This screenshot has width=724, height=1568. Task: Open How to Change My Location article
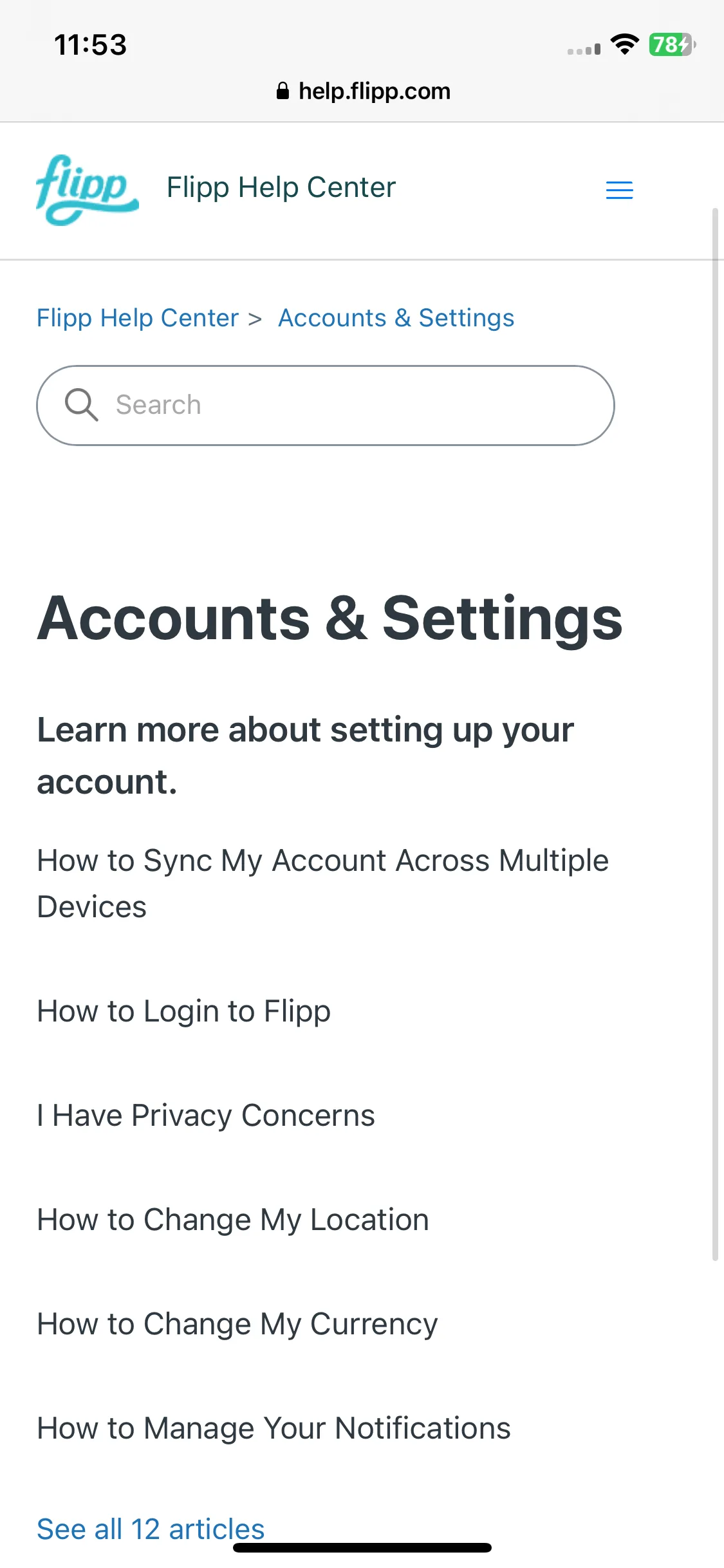232,1220
